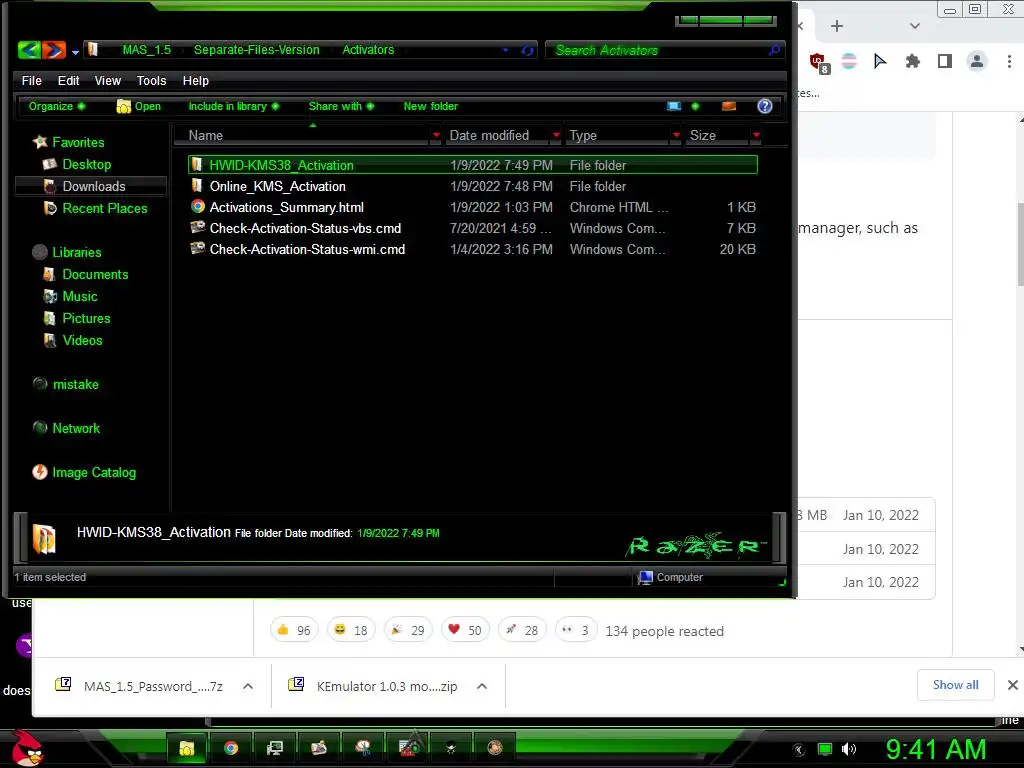This screenshot has height=768, width=1024.
Task: Open previous locations dropdown in address bar
Action: [505, 50]
